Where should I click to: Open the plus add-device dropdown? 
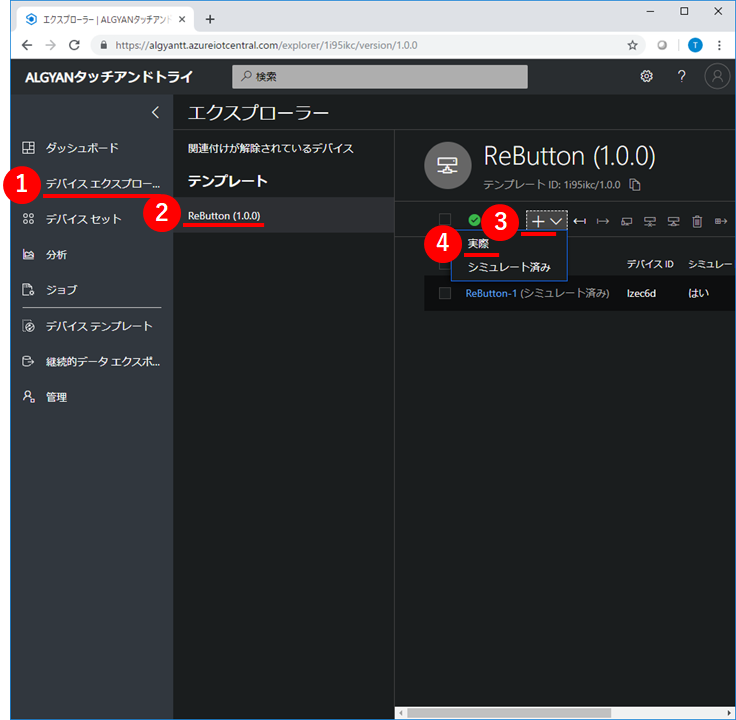[x=547, y=221]
